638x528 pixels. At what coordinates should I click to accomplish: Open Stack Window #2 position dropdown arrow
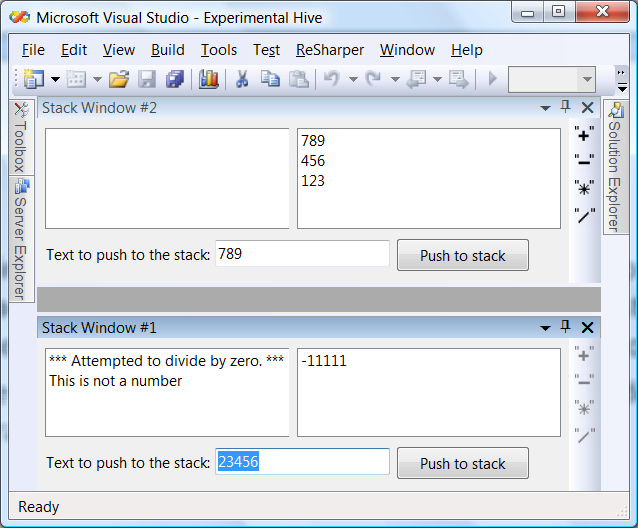(x=545, y=108)
